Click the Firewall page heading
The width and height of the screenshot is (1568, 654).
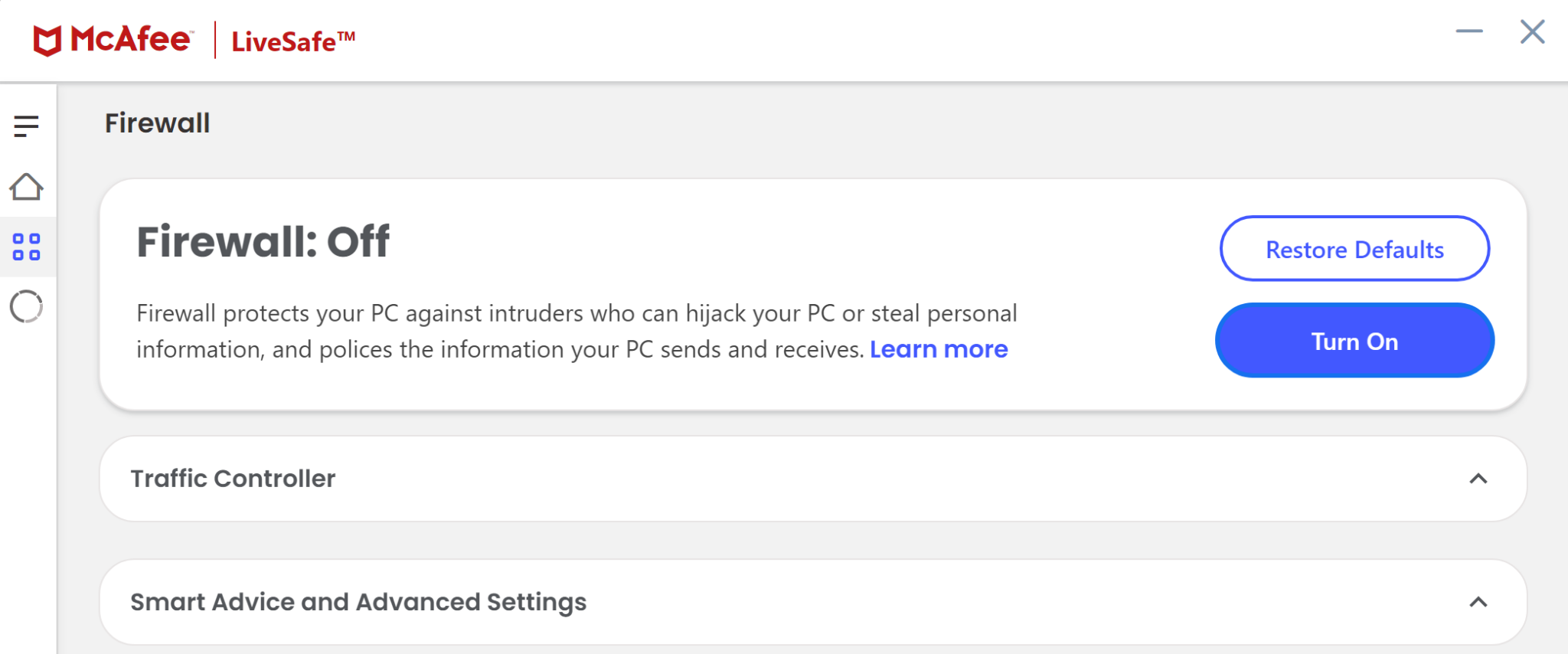157,123
